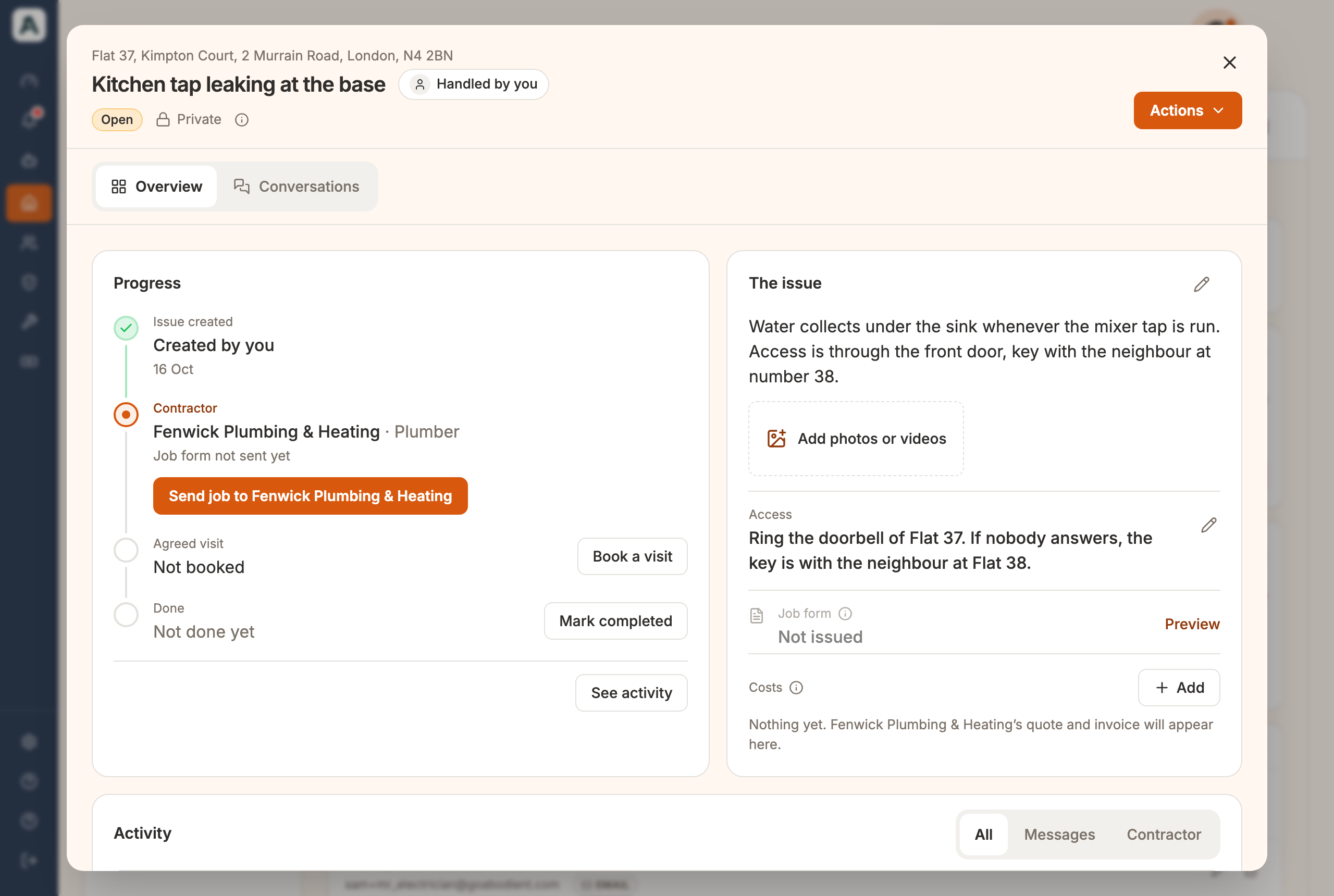Click the app logo in the sidebar
1334x896 pixels.
29,24
